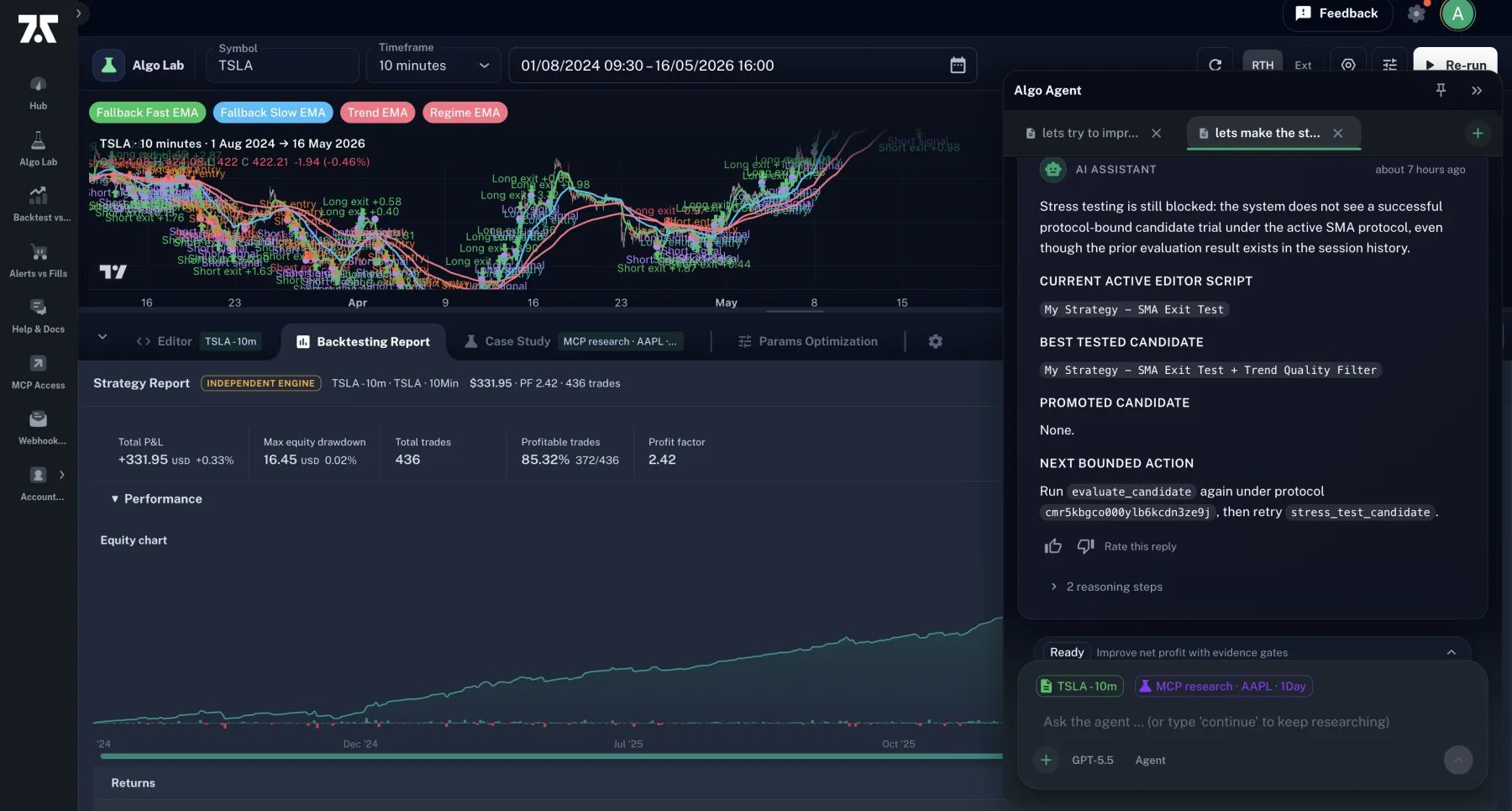Collapse the bottom panel chevron
1512x811 pixels.
[x=102, y=337]
